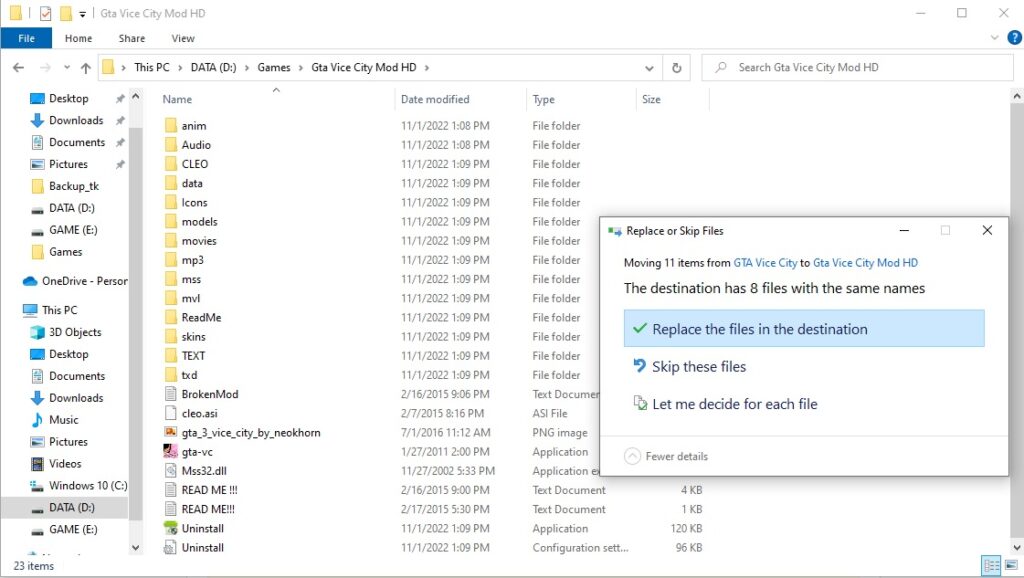
Task: Choose Replace the files in the destination
Action: pos(804,329)
